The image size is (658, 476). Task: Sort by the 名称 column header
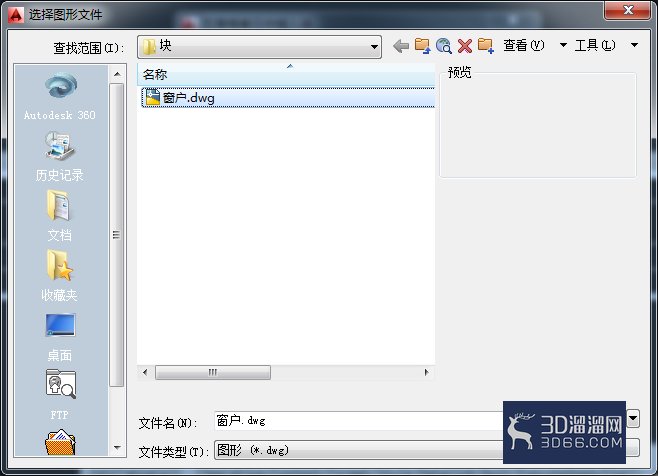point(286,74)
